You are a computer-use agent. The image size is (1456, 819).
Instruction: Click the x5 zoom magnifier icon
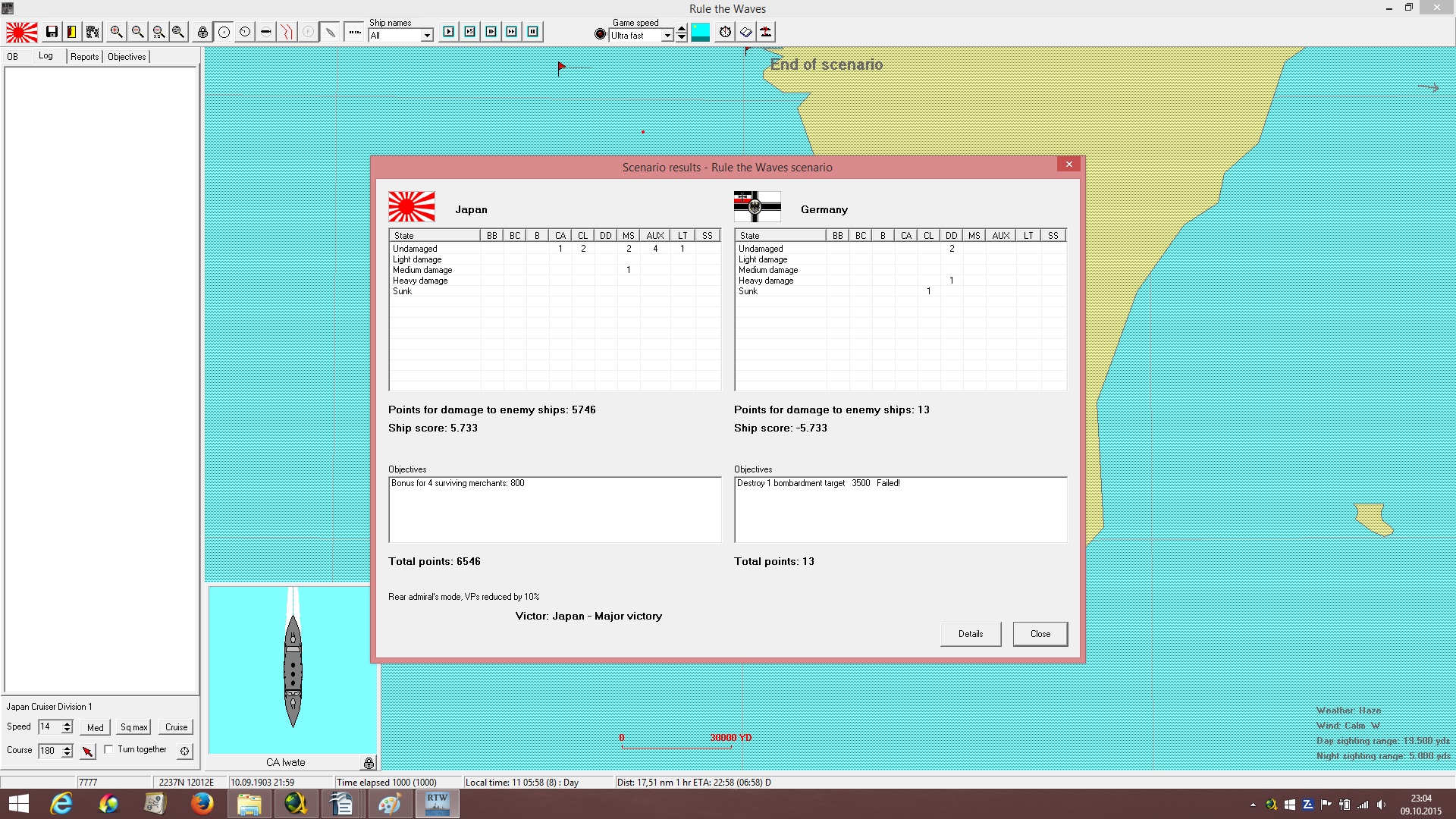[x=158, y=32]
